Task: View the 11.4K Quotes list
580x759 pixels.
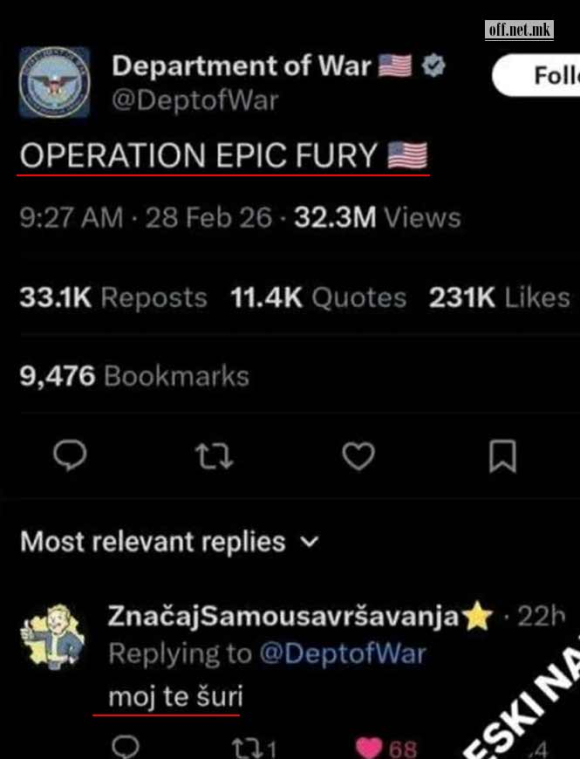Action: click(x=318, y=297)
